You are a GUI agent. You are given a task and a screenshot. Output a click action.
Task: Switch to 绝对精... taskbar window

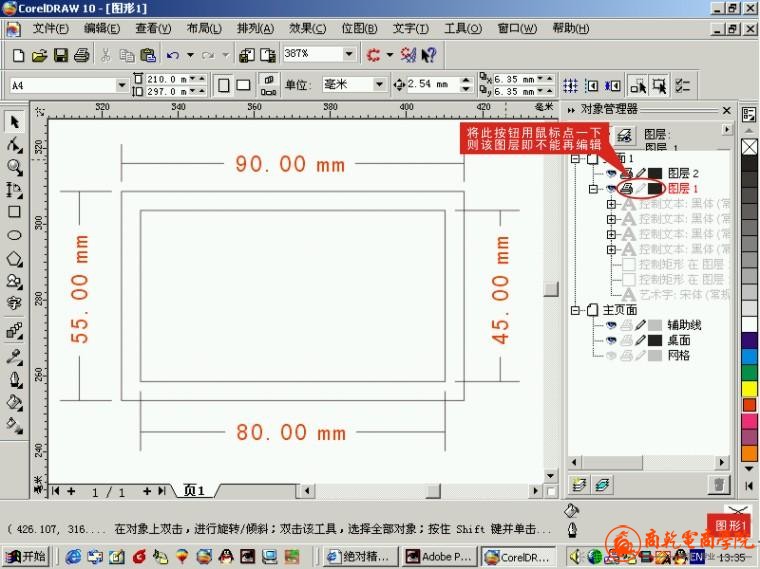point(360,557)
